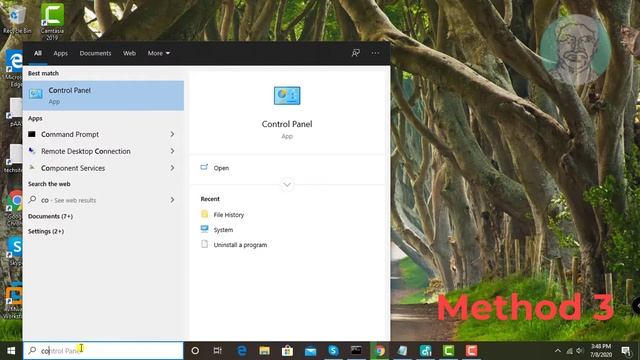The image size is (640, 360).
Task: Click the network icon in system tray
Action: (569, 351)
